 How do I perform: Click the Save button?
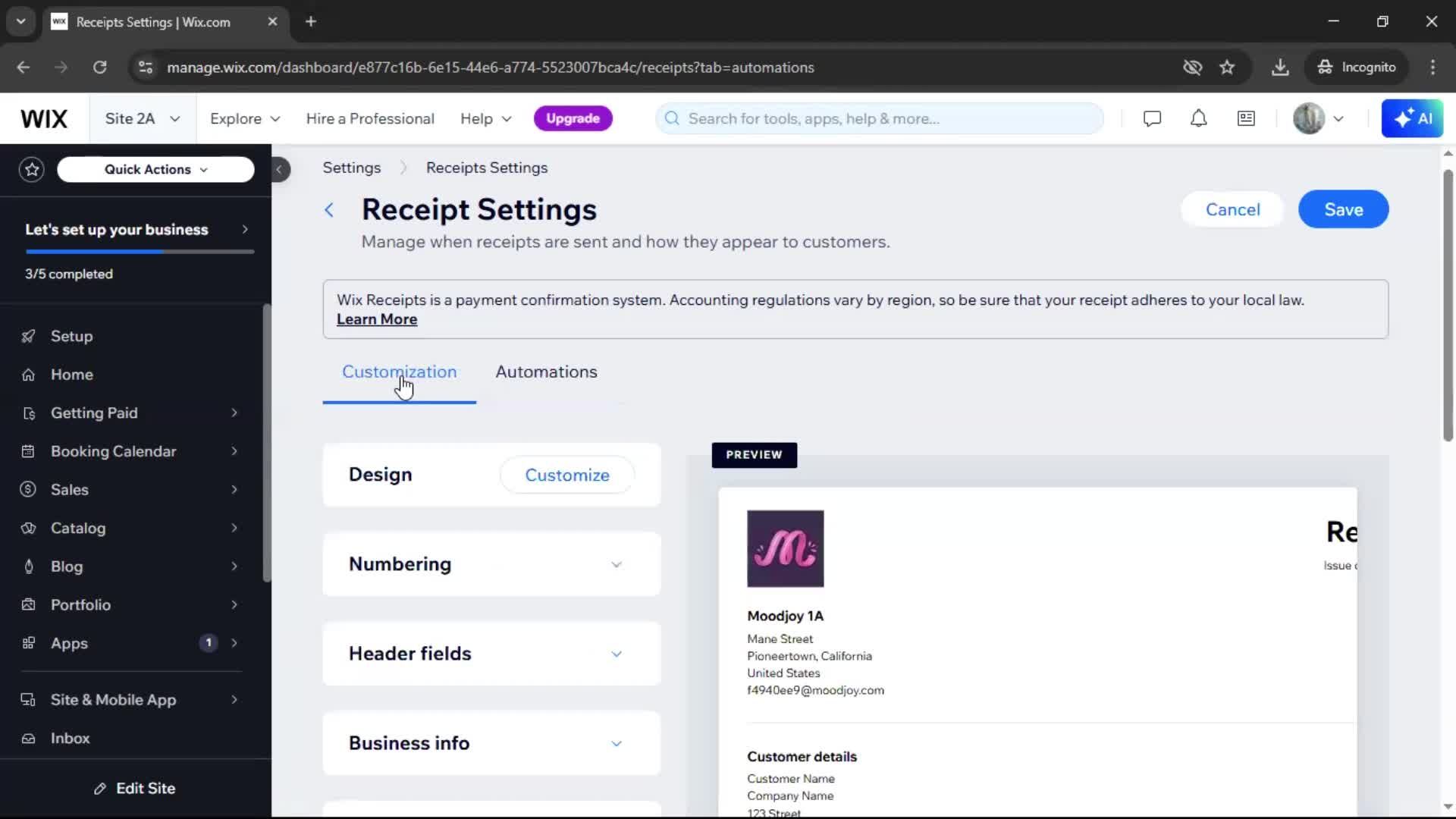1343,210
